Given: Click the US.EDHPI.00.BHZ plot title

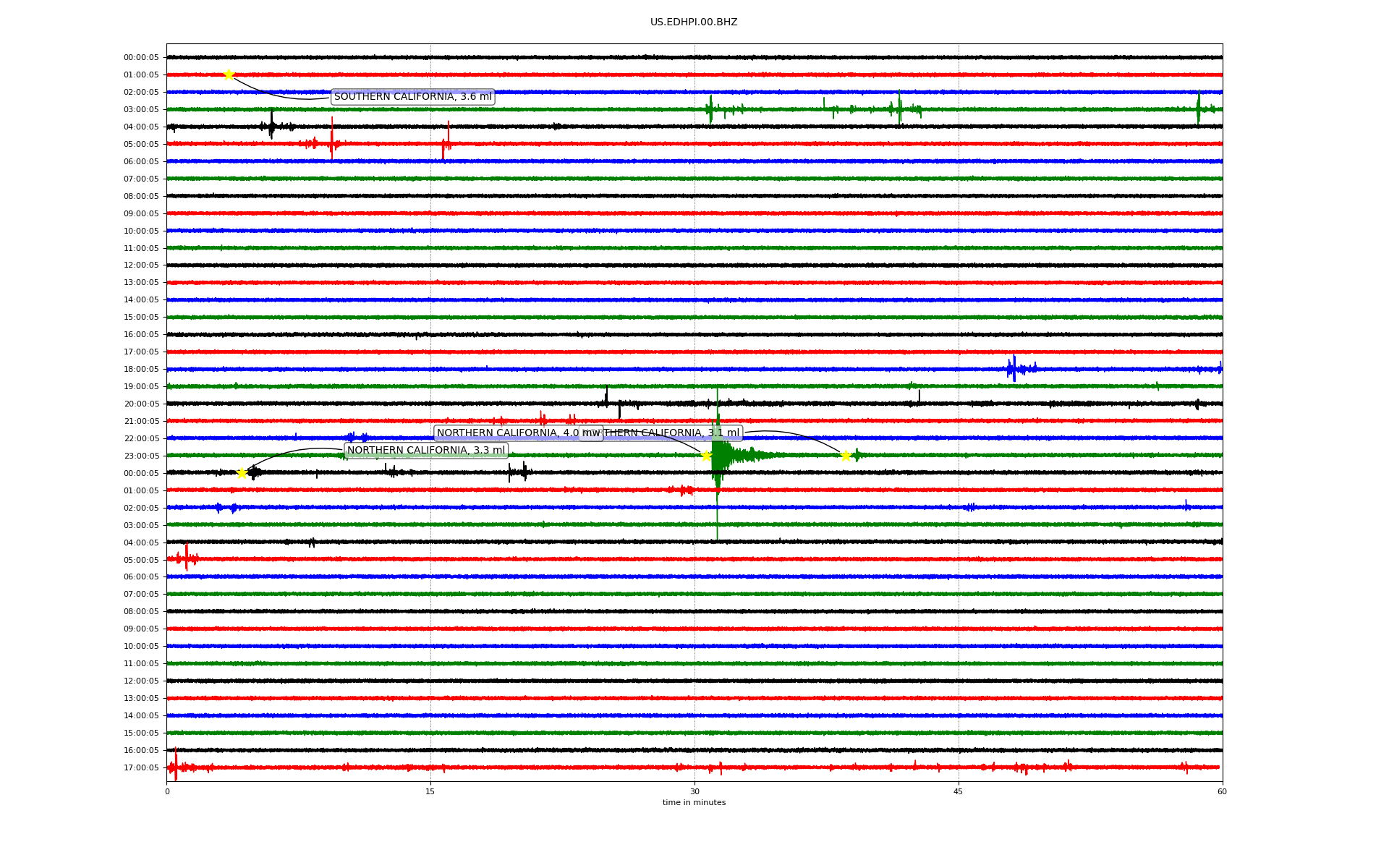Looking at the screenshot, I should (694, 22).
